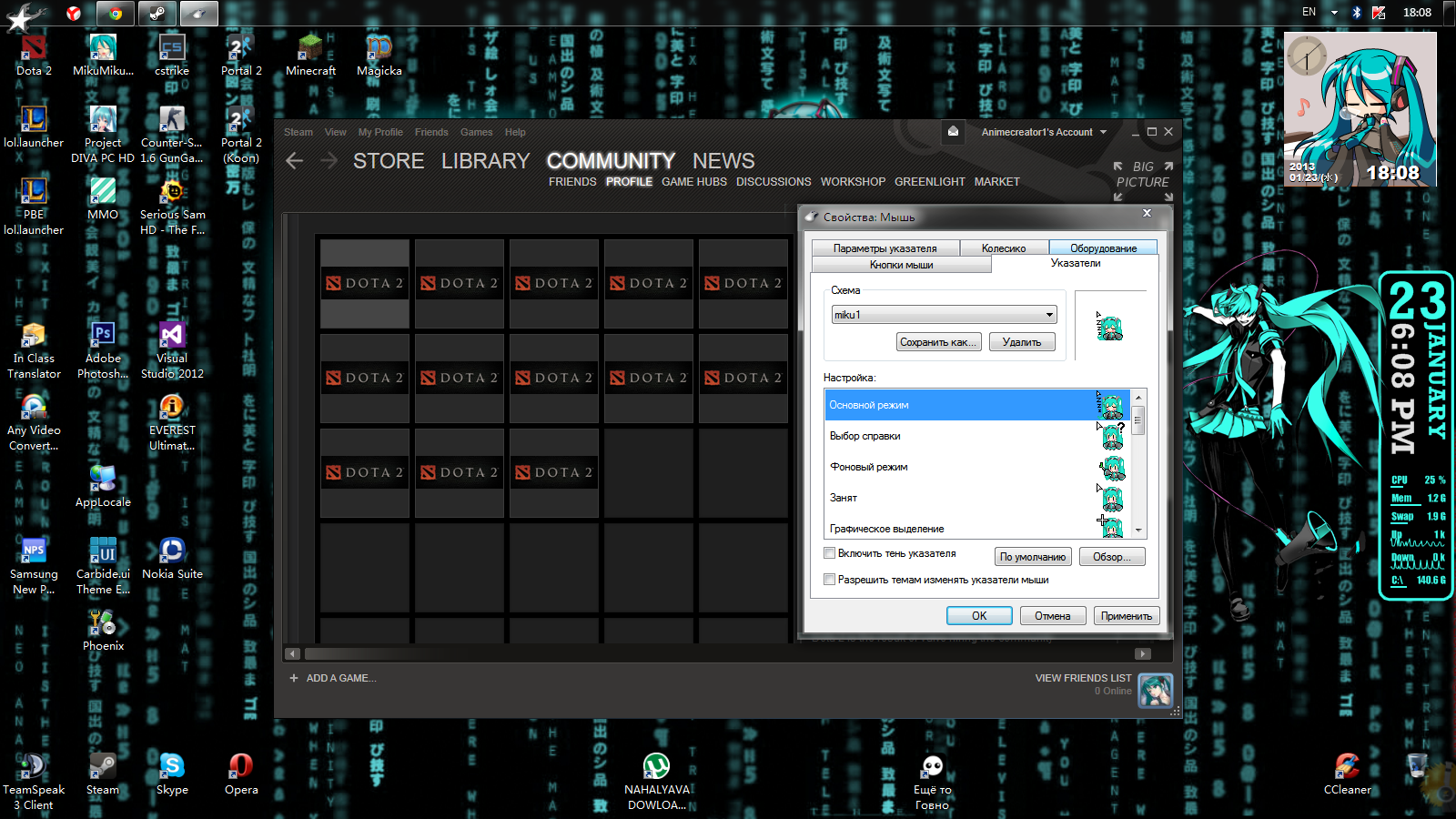Launch the Magicka desktop icon
The height and width of the screenshot is (819, 1456).
(x=379, y=55)
